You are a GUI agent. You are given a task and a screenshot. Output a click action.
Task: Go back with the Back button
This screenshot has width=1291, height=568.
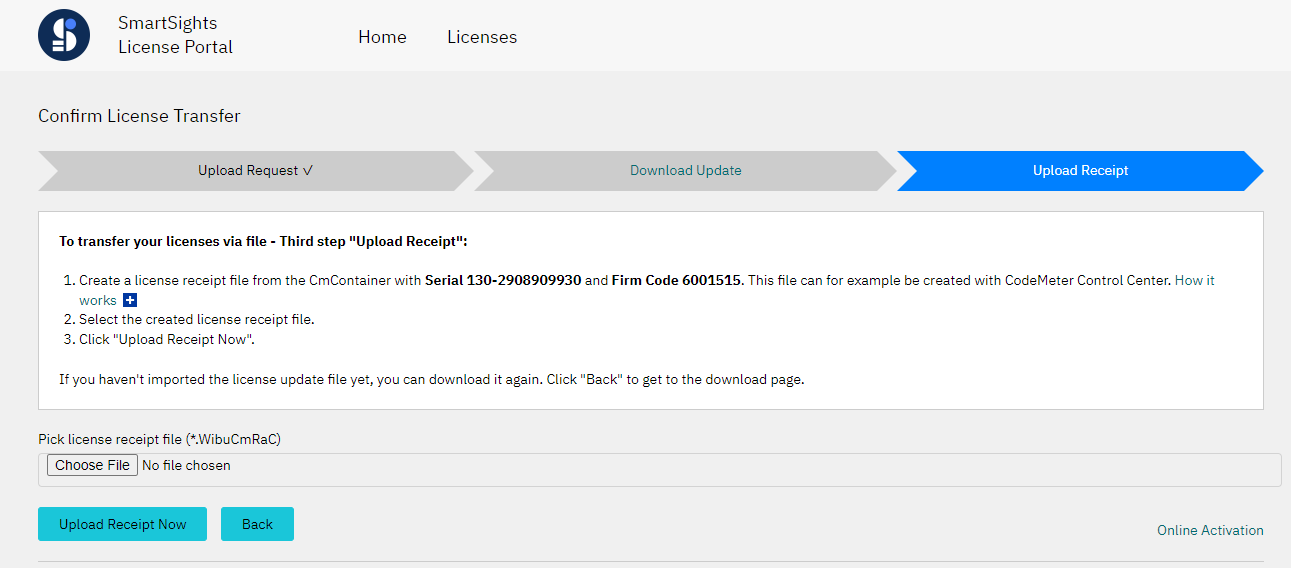coord(257,524)
